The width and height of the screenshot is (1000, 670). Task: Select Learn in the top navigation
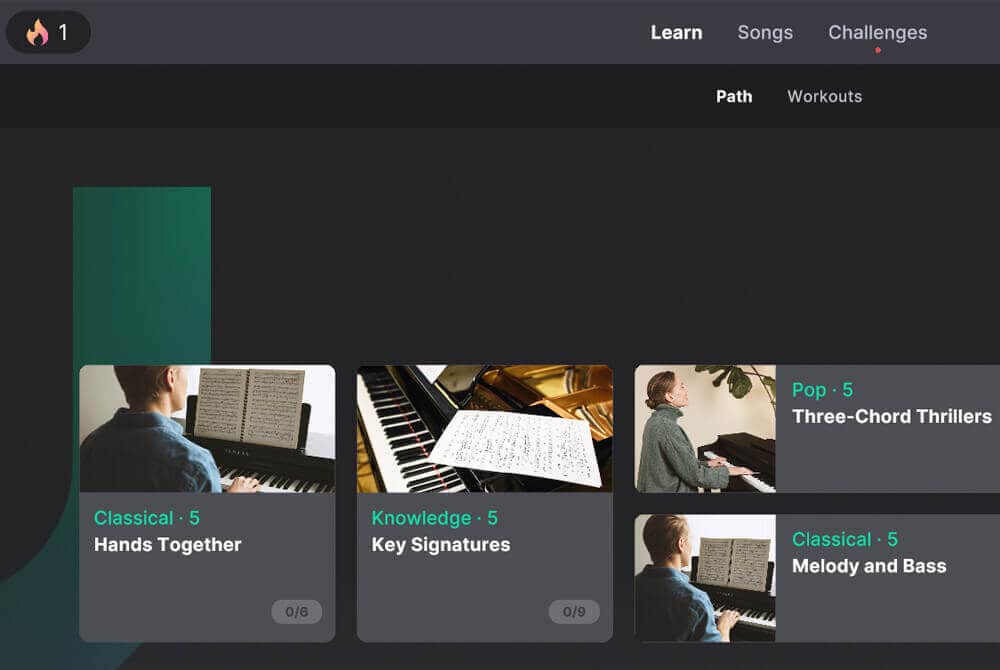[677, 32]
